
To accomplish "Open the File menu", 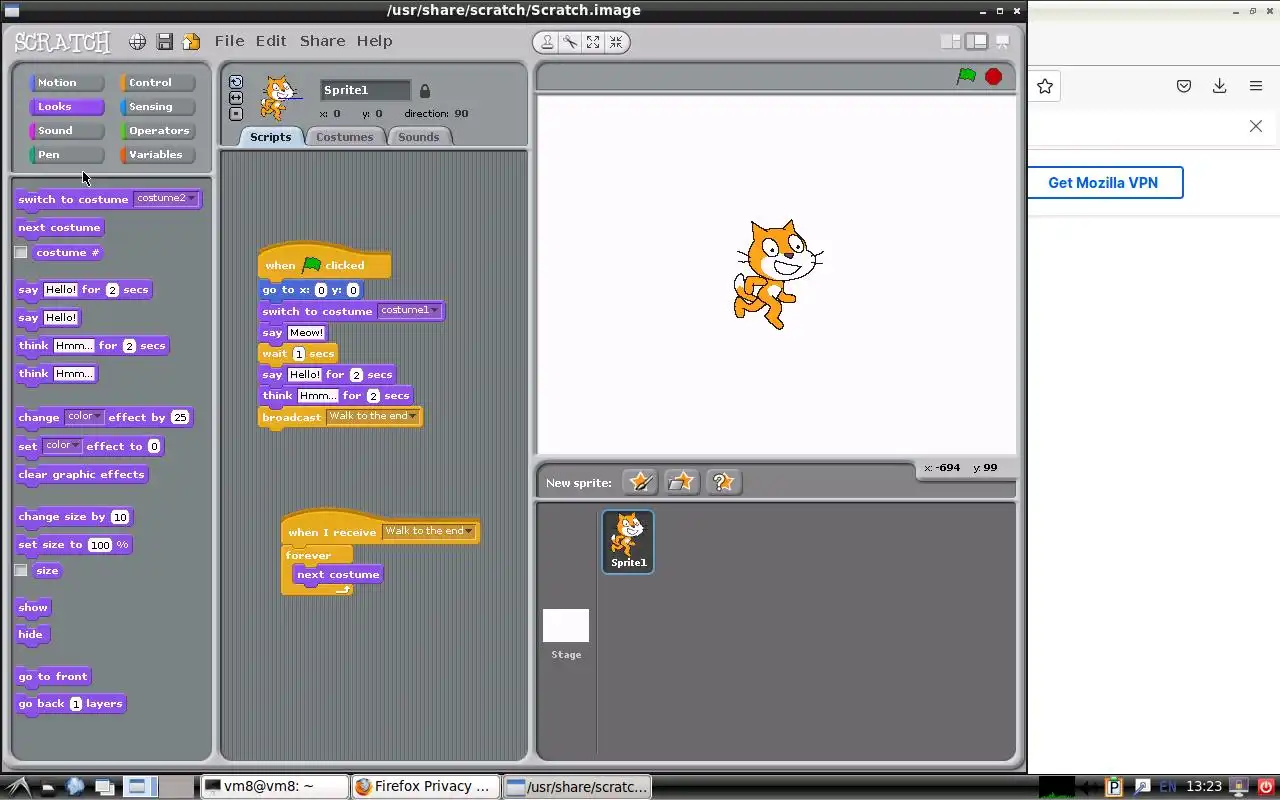I will click(x=229, y=41).
